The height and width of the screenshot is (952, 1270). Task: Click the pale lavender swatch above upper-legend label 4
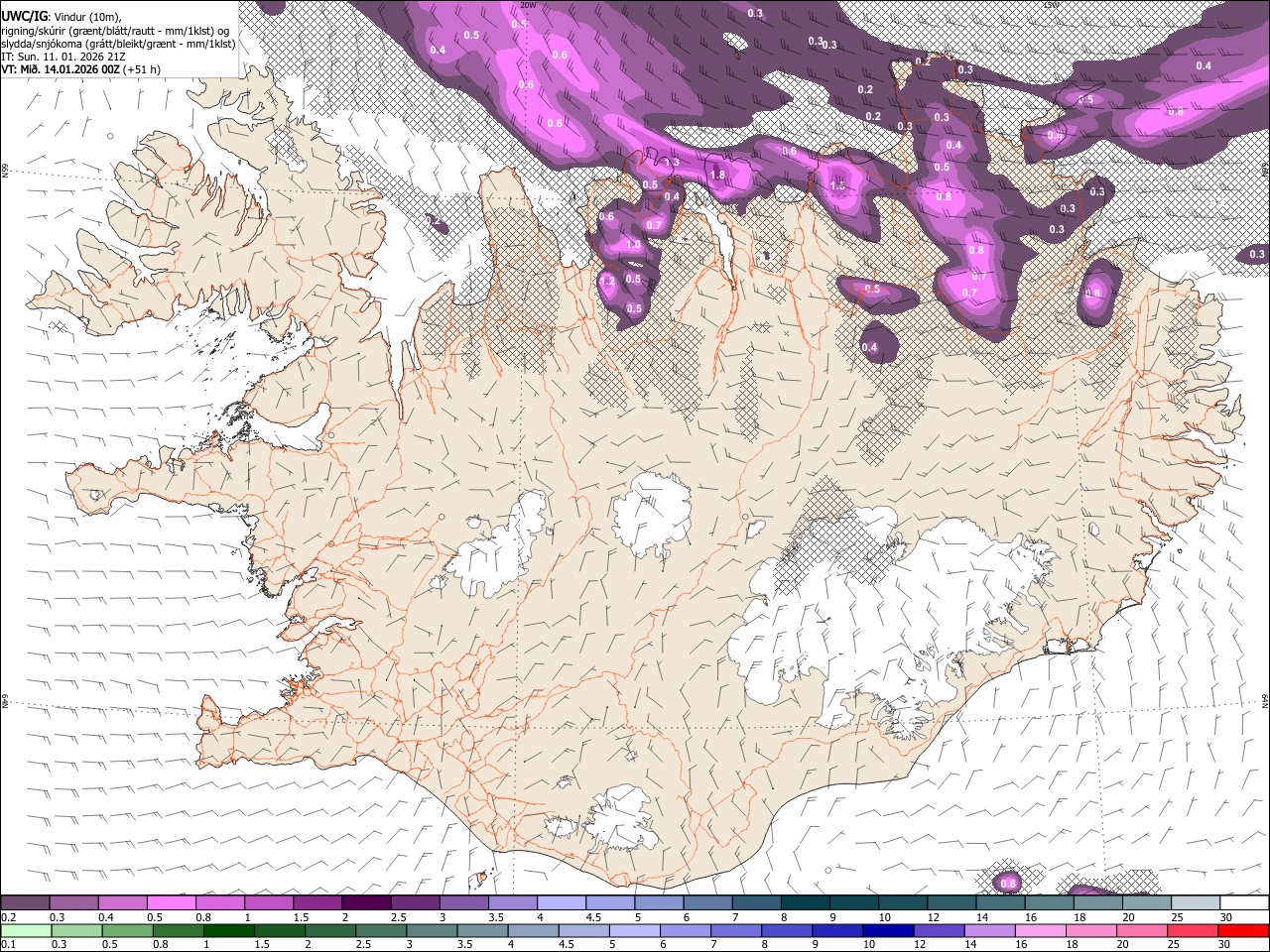coord(562,903)
